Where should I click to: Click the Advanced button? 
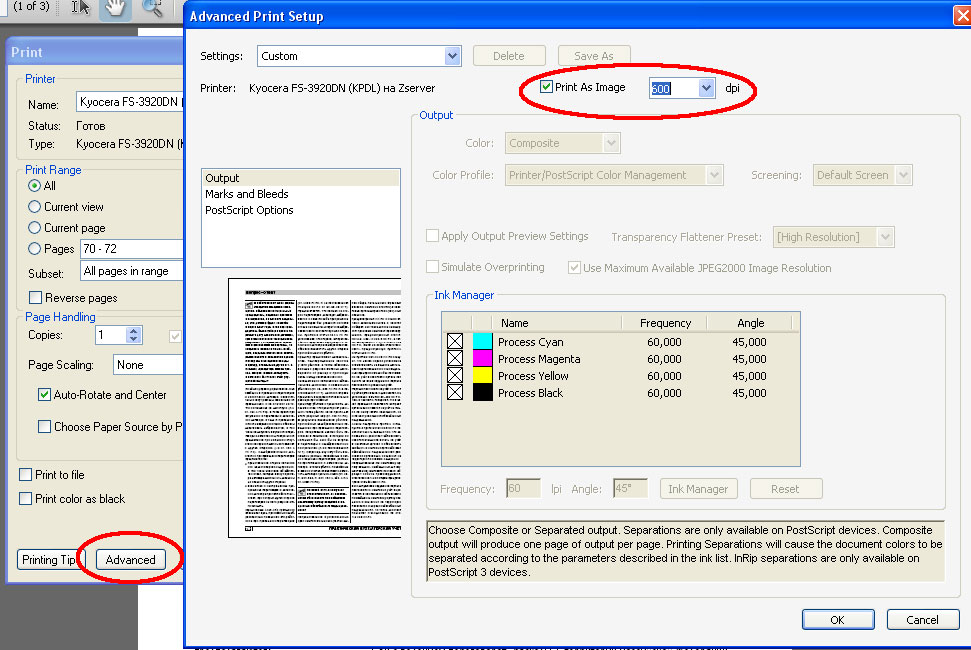point(131,560)
